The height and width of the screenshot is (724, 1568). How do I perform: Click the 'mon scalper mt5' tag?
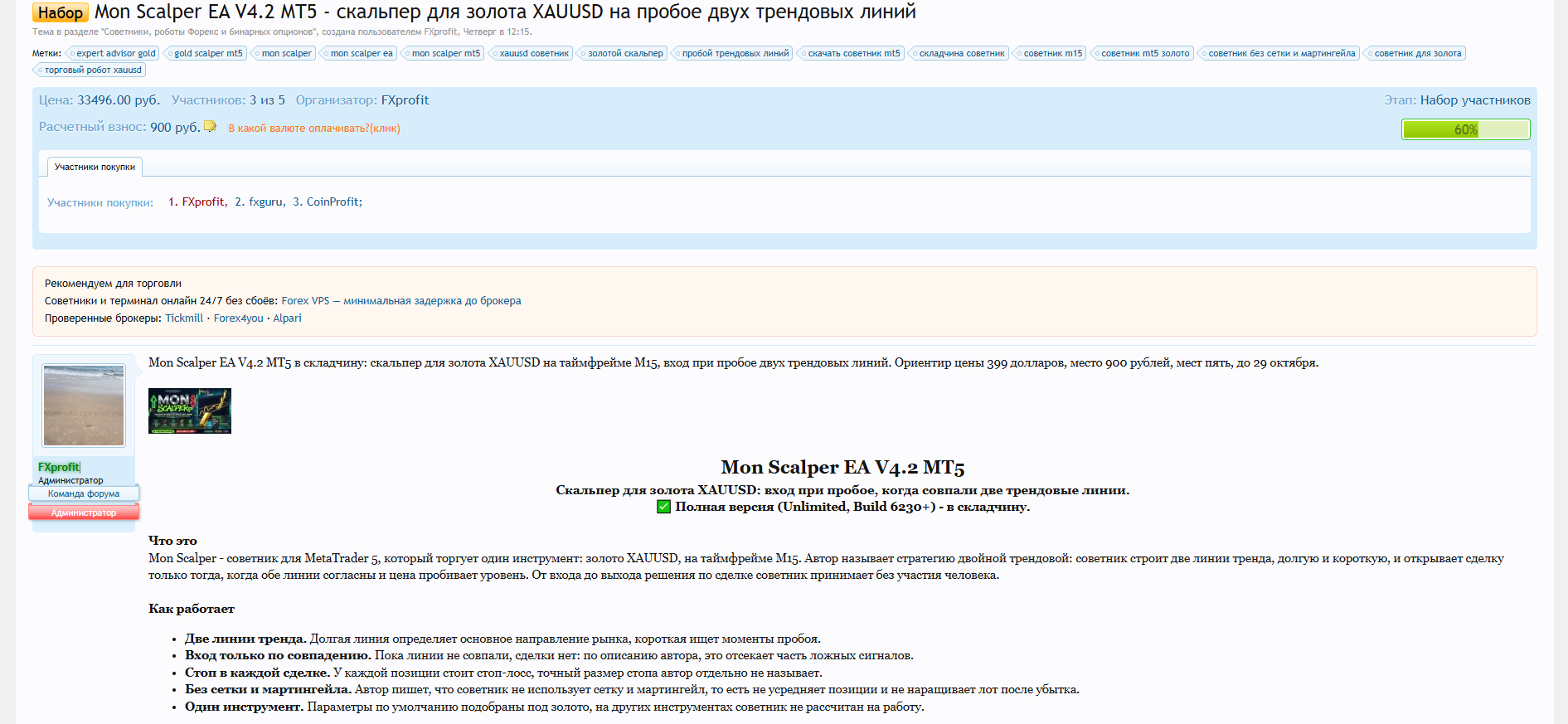pyautogui.click(x=442, y=53)
